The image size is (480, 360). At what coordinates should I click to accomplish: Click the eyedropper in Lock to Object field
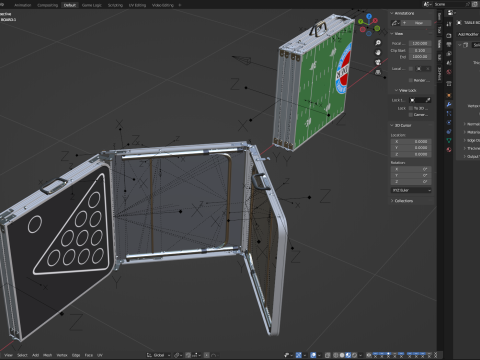(428, 100)
